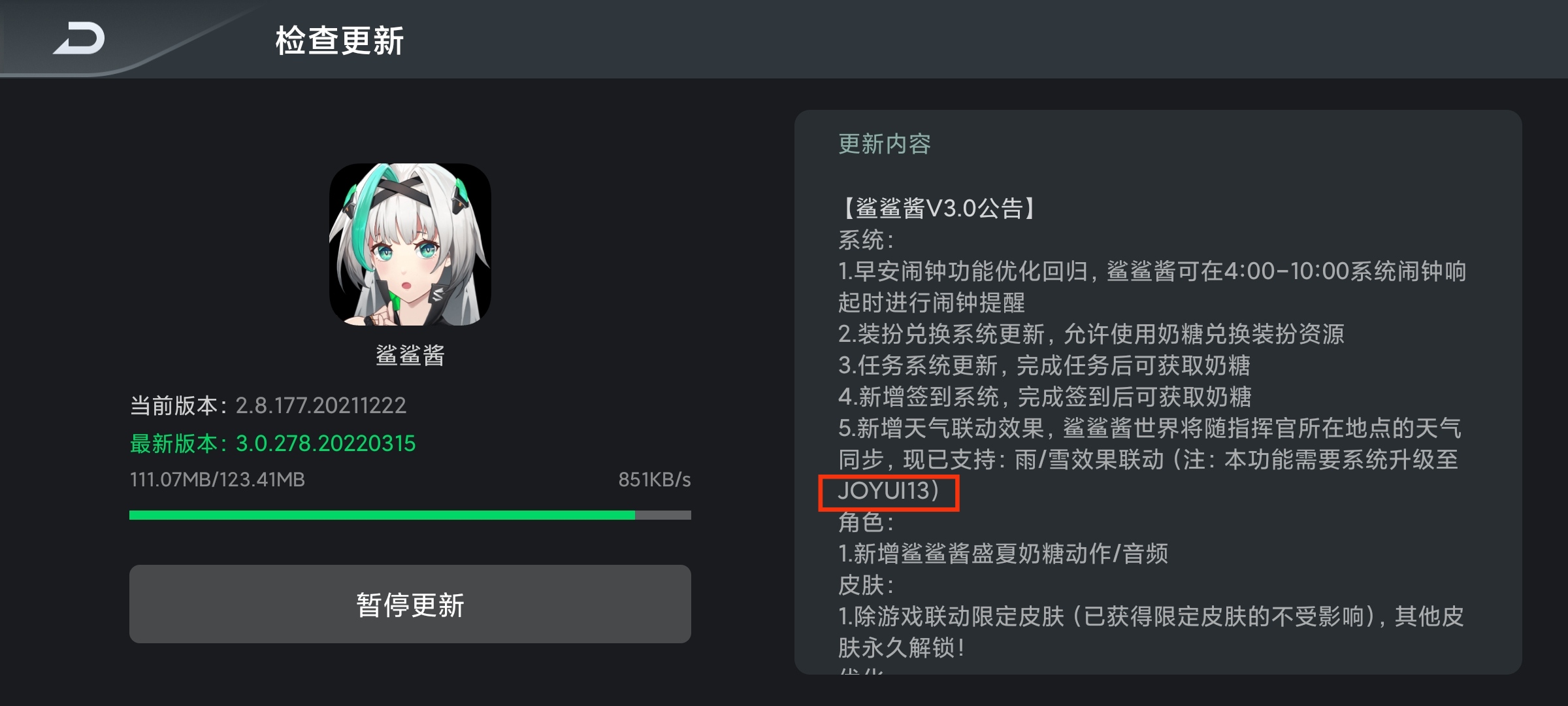Image resolution: width=1568 pixels, height=706 pixels.
Task: Click the unfilled gray end of progress bar
Action: click(x=663, y=515)
